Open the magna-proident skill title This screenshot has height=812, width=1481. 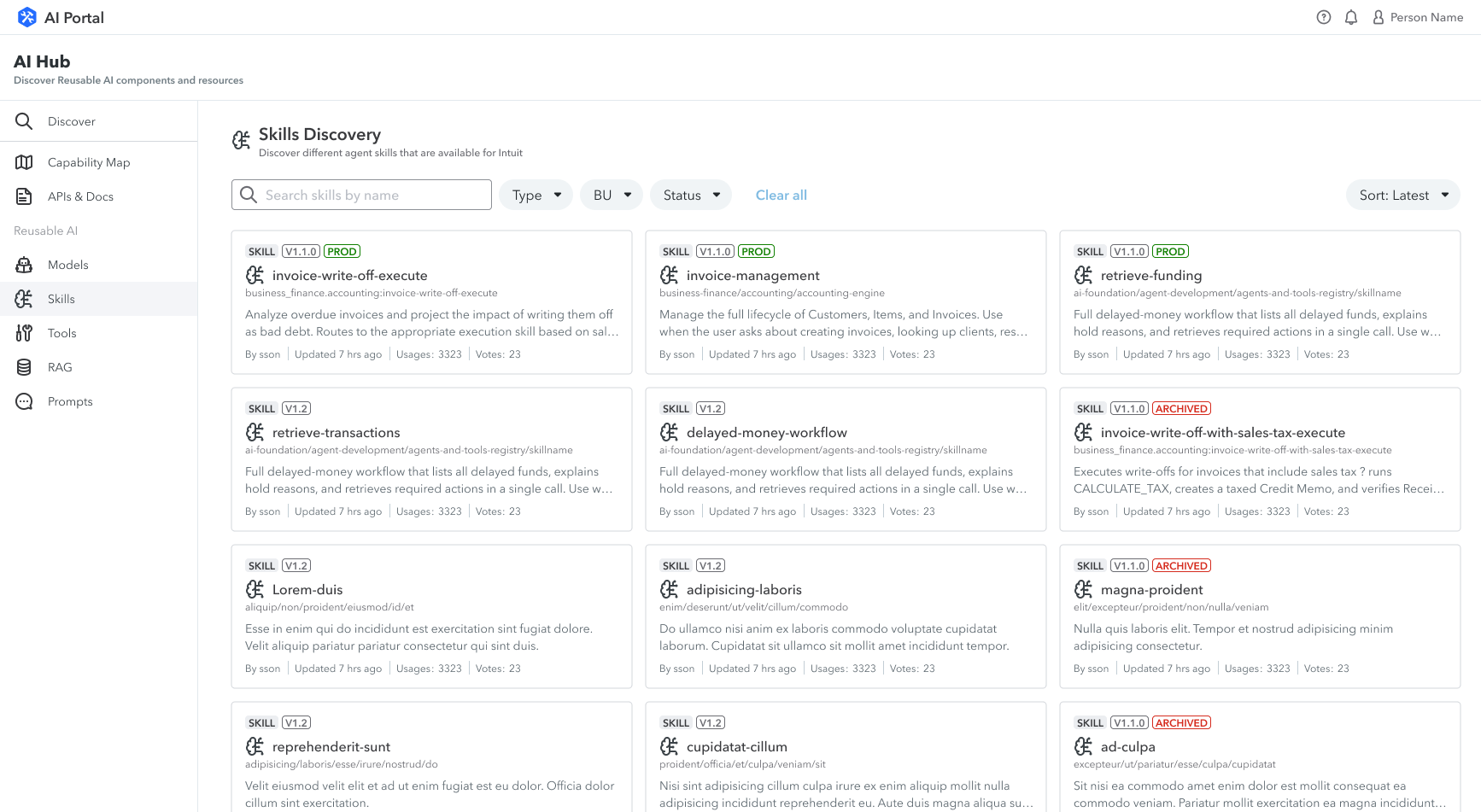click(1152, 589)
